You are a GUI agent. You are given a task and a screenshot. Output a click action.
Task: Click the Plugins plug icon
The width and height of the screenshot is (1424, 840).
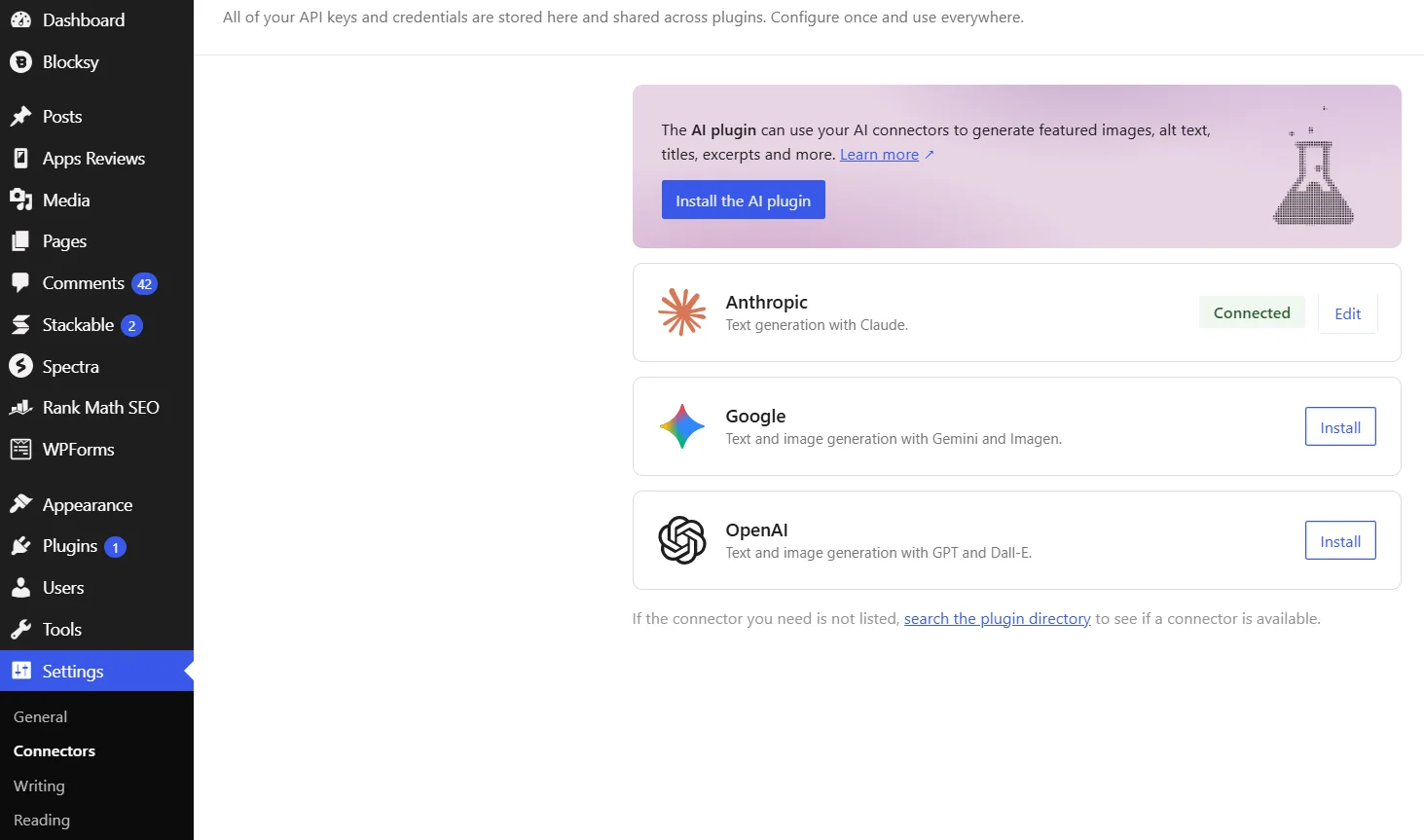(x=20, y=546)
